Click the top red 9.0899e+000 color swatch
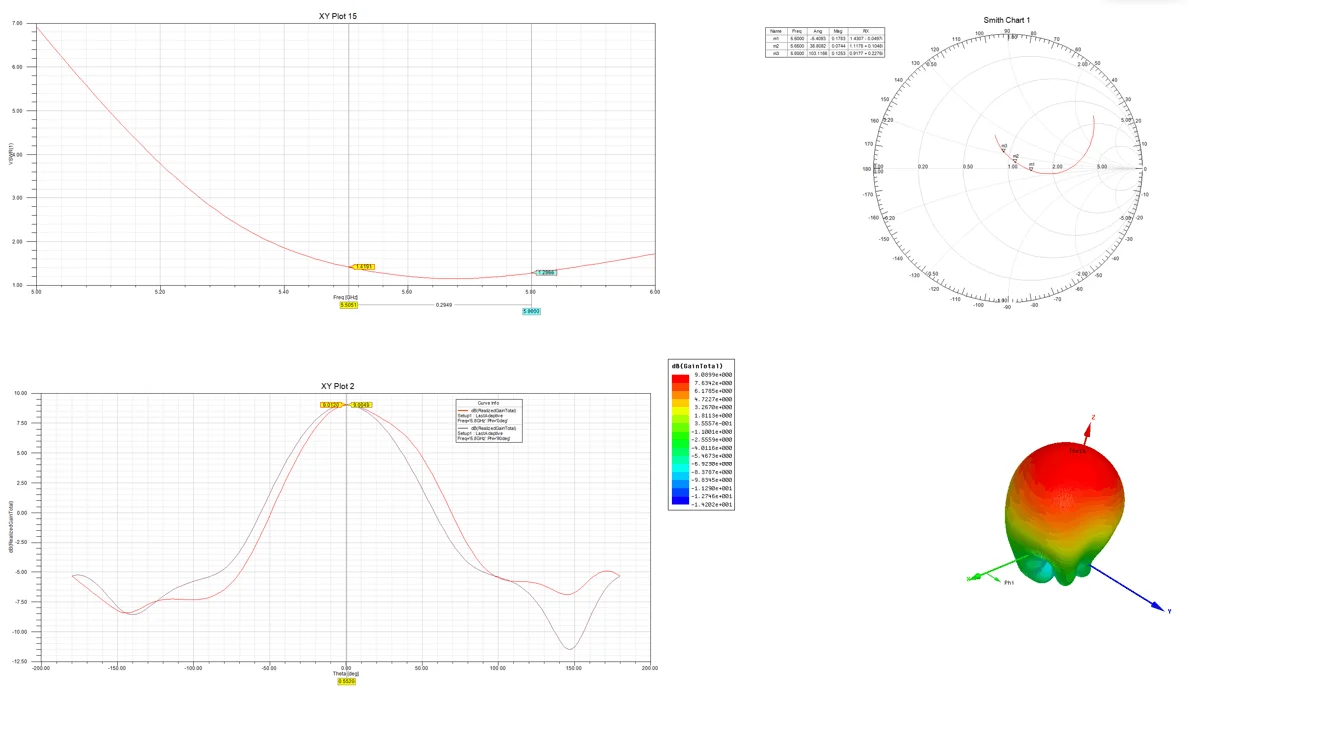Viewport: 1343px width, 740px height. point(680,378)
